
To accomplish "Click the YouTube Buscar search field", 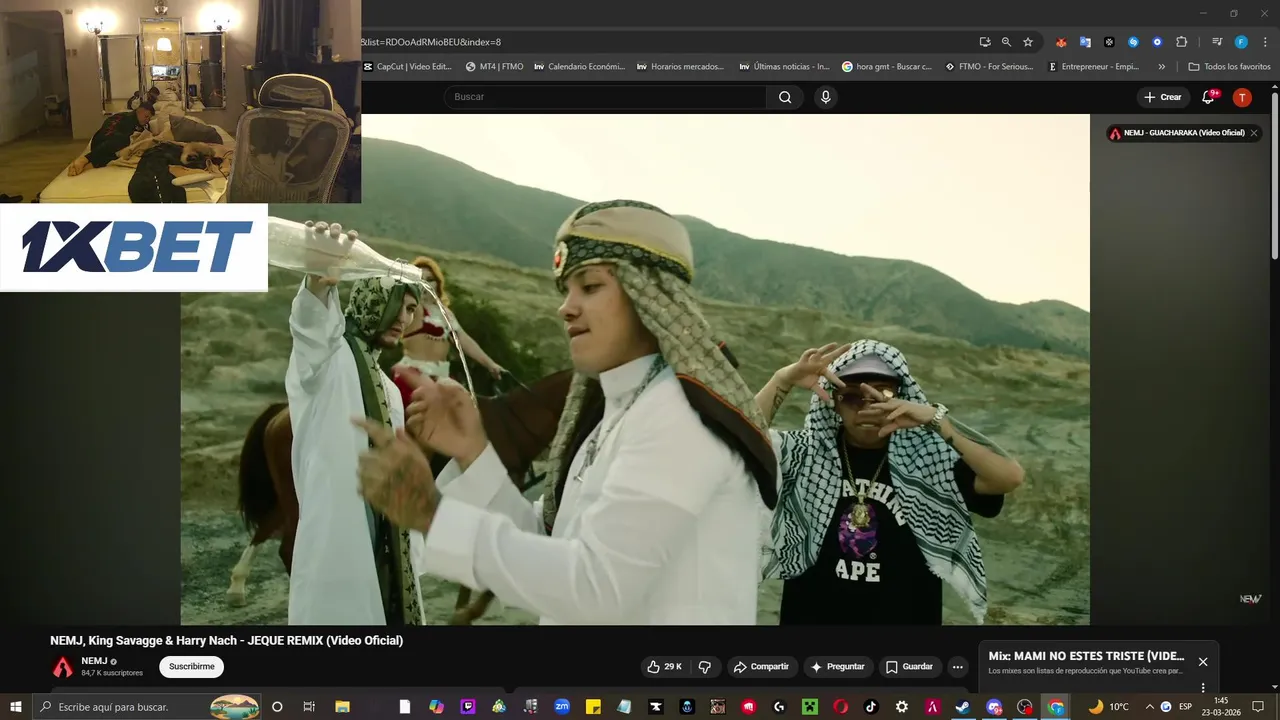I will [605, 97].
